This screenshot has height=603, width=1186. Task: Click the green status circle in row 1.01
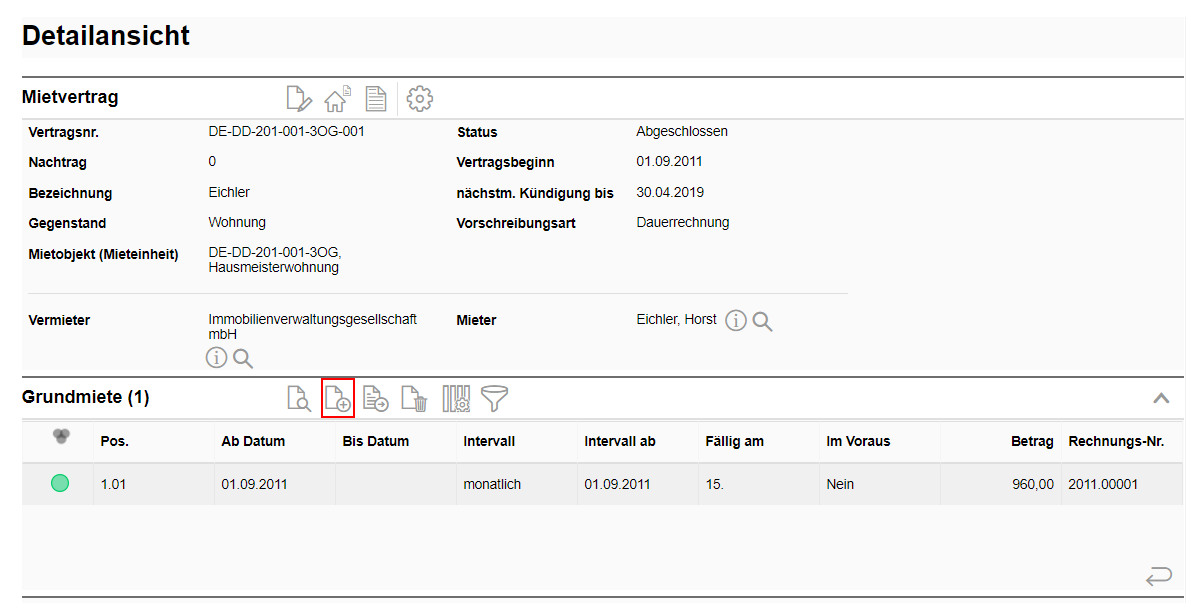60,484
